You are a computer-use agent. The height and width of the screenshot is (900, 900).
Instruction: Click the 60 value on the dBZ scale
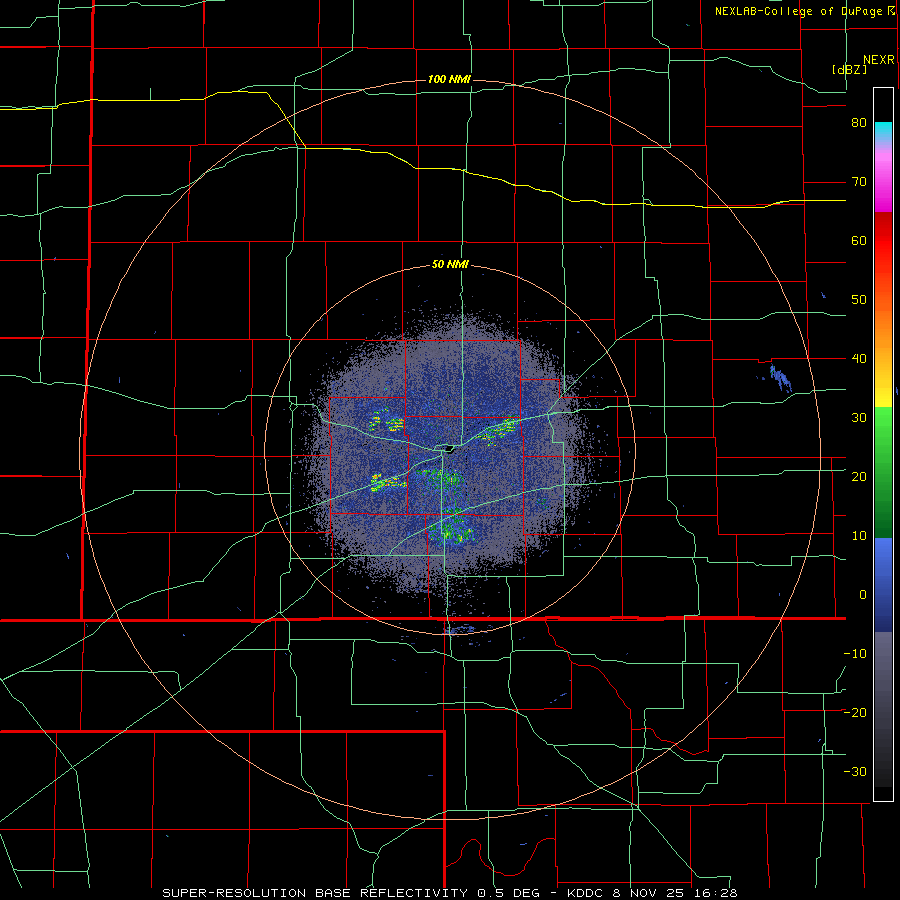click(859, 241)
